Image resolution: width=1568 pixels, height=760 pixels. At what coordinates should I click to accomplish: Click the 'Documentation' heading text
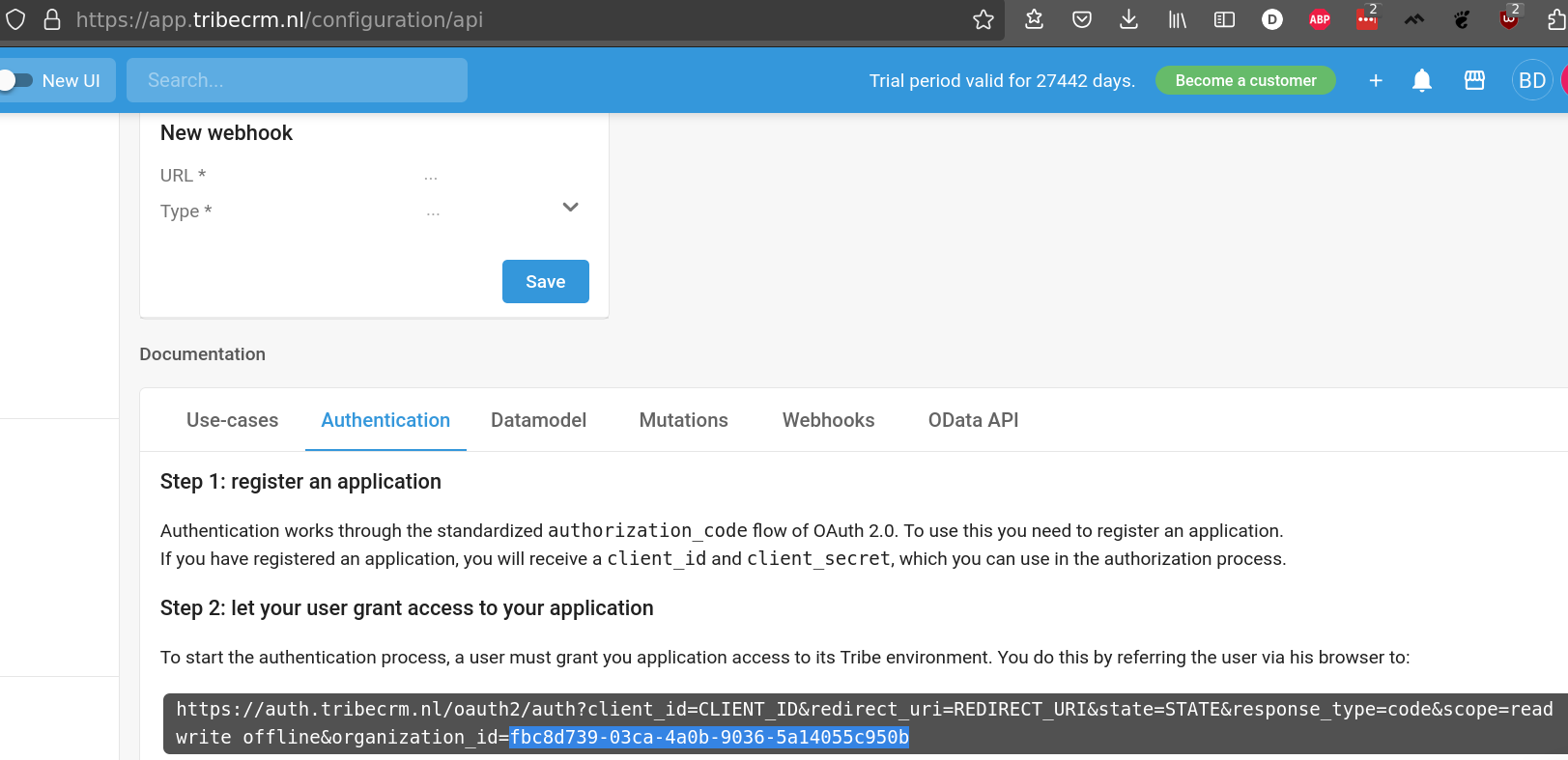pos(202,354)
